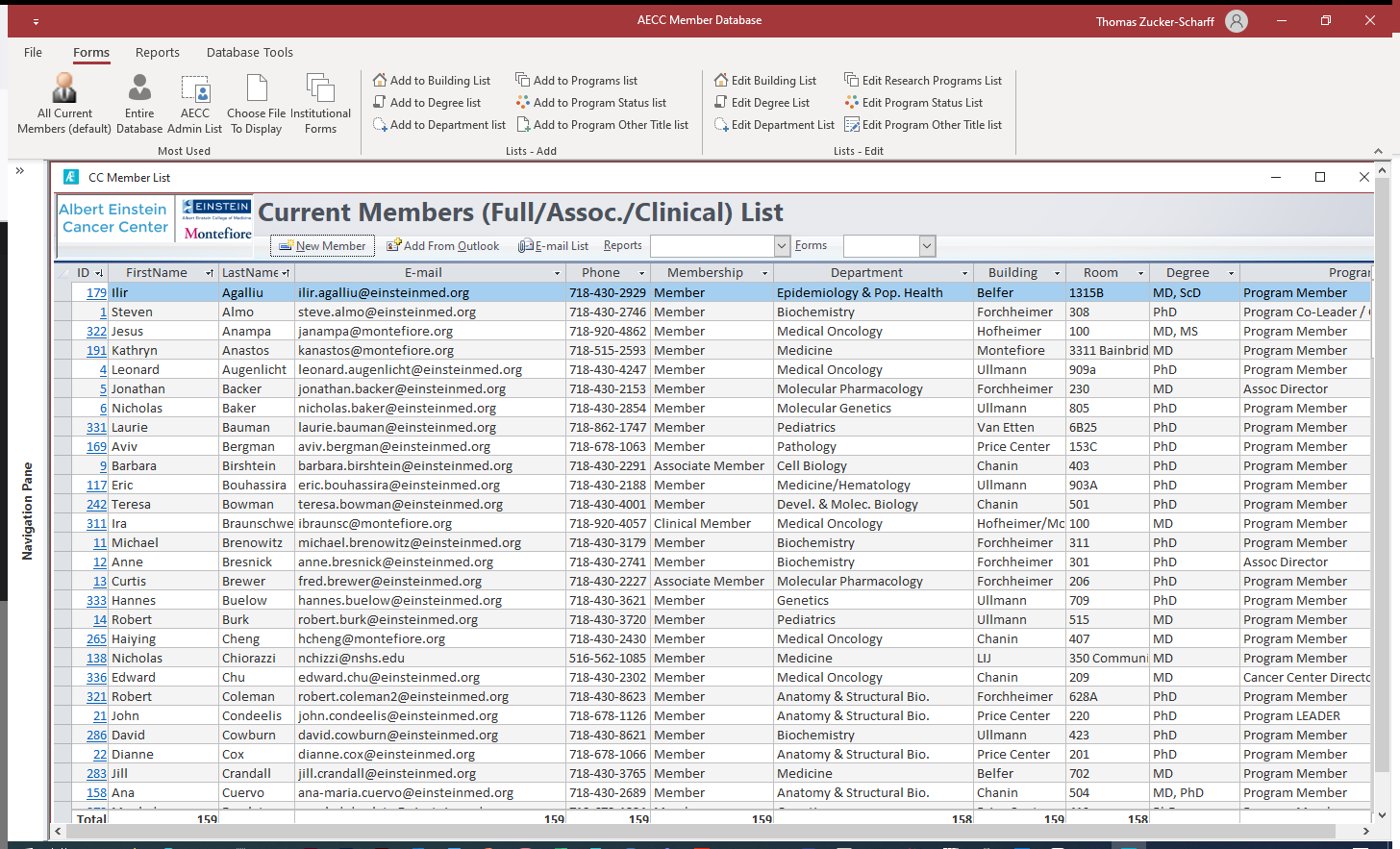This screenshot has height=849, width=1400.
Task: Open LastName column filter dropdown
Action: (286, 273)
